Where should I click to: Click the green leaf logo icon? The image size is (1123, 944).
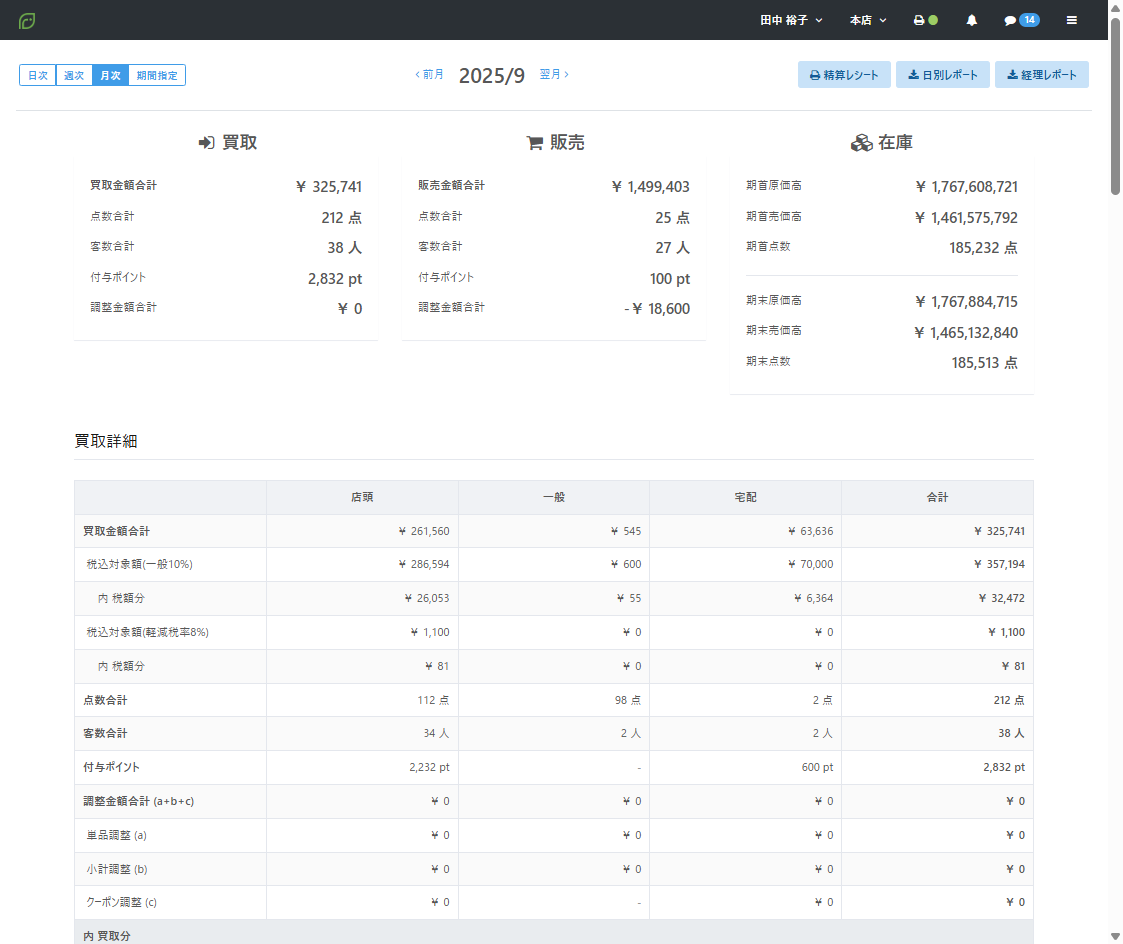coord(27,20)
